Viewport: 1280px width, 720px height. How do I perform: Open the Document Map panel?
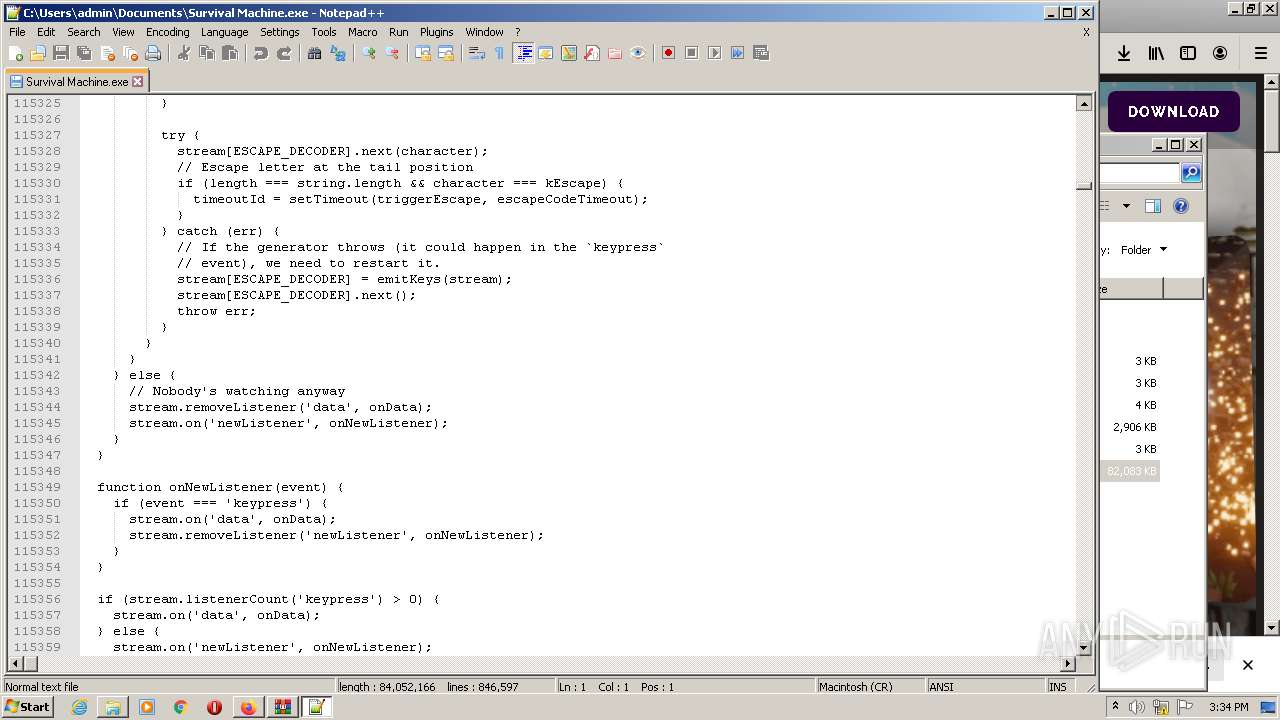pyautogui.click(x=569, y=53)
